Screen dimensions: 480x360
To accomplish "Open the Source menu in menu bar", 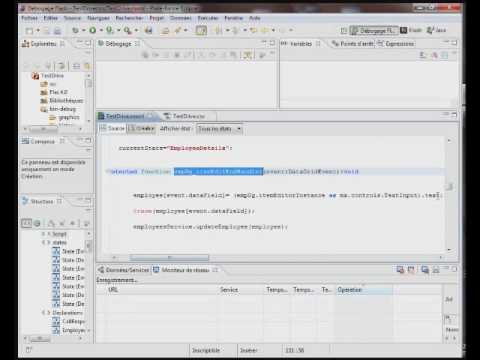I will pyautogui.click(x=72, y=18).
